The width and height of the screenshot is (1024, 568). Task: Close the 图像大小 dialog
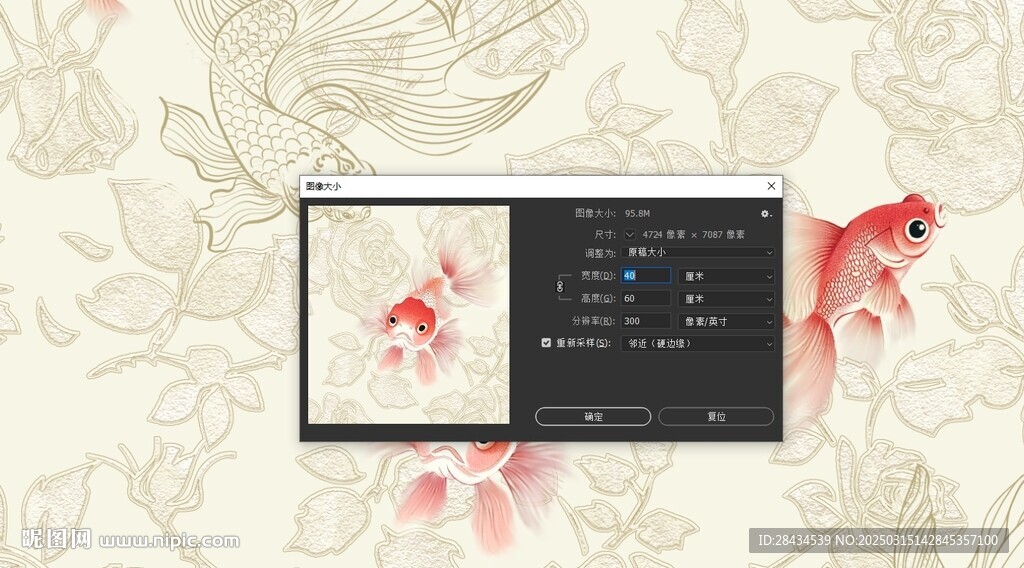point(771,186)
